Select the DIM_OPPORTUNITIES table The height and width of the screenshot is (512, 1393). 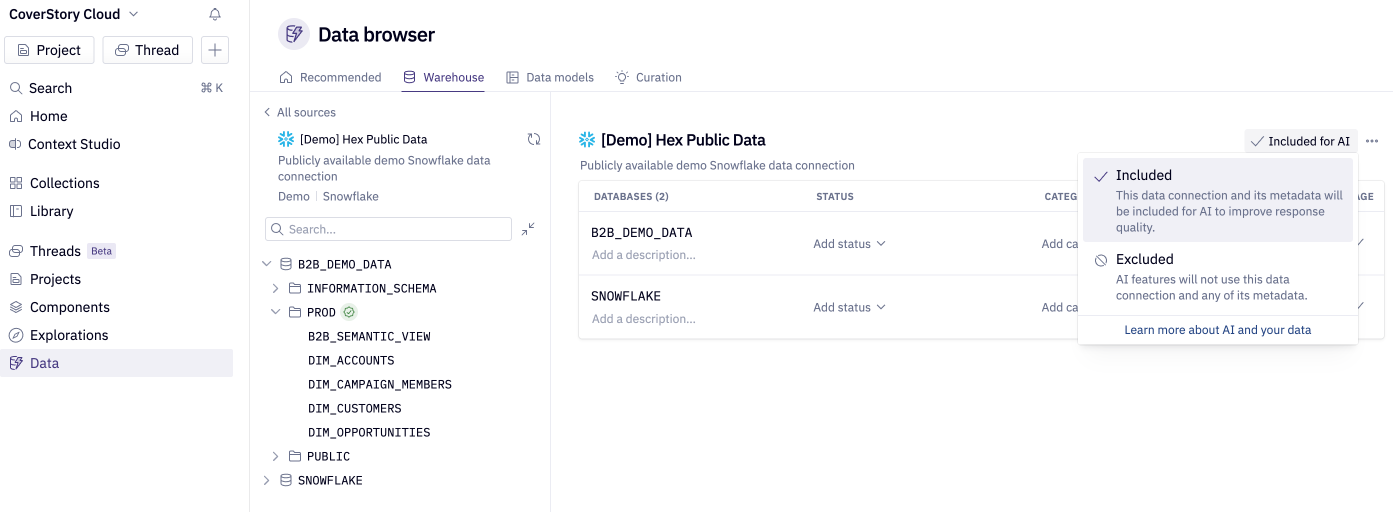point(369,432)
